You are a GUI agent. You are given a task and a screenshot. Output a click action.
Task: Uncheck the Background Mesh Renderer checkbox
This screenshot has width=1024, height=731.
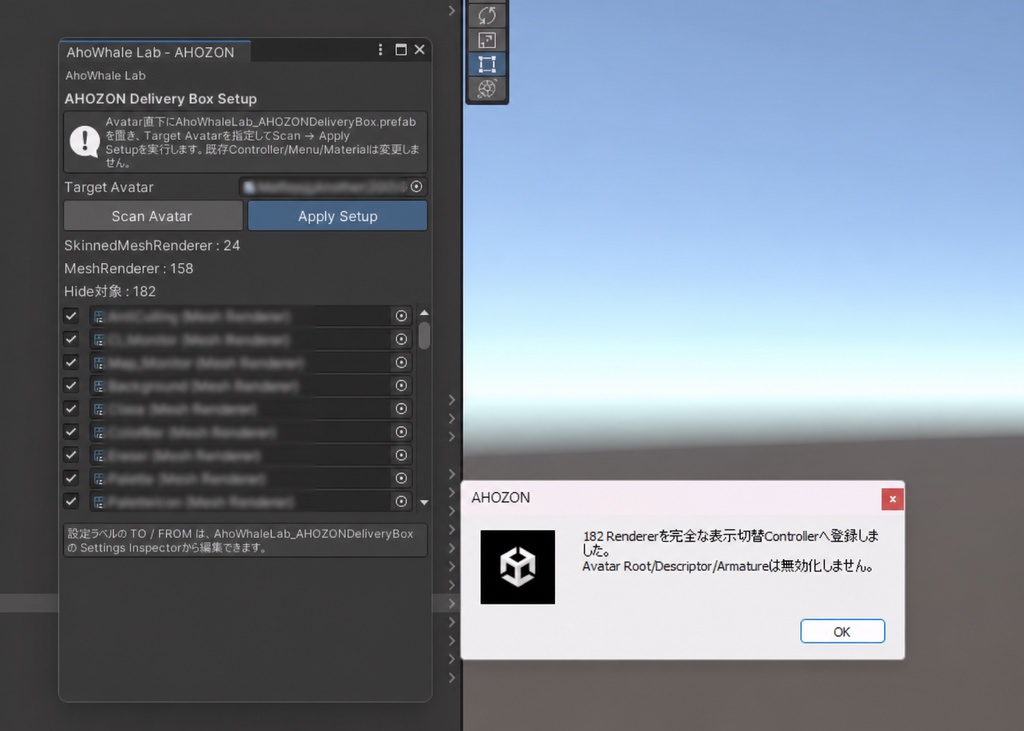71,385
